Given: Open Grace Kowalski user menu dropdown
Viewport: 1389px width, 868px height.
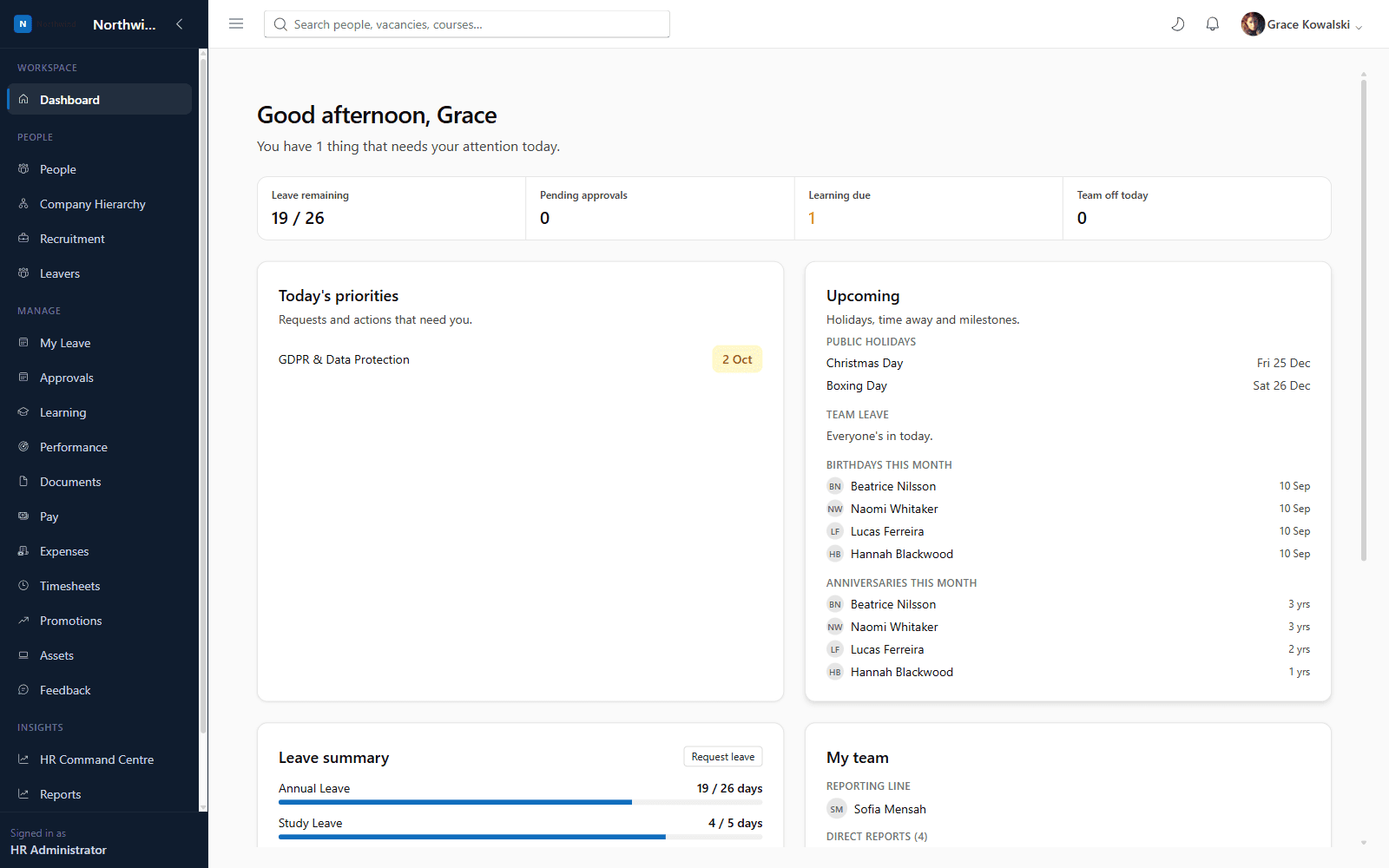Looking at the screenshot, I should tap(1302, 24).
